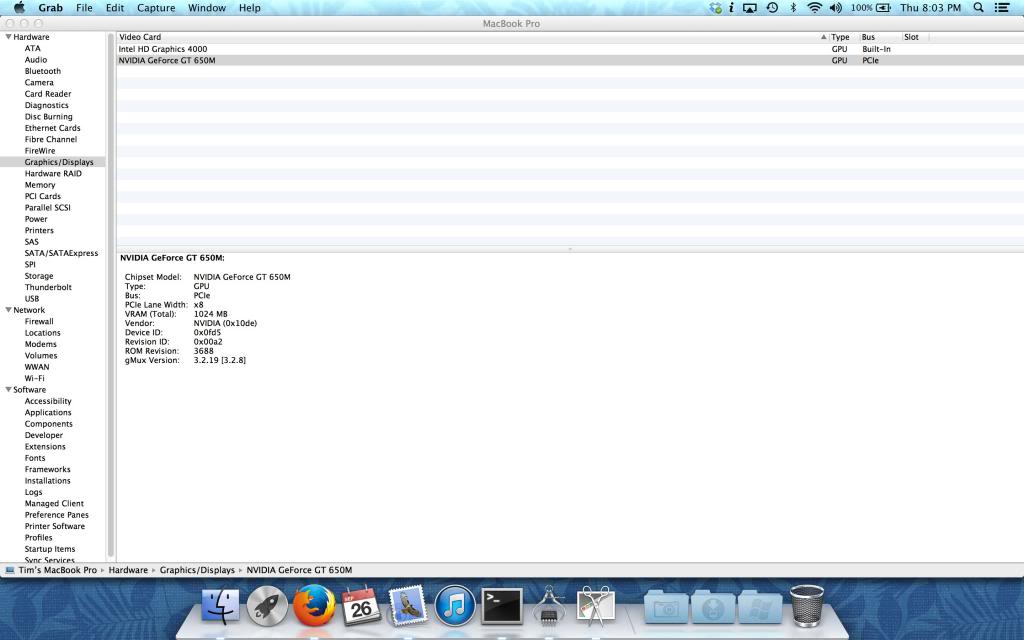Click the Bus column header
The height and width of the screenshot is (640, 1024).
tap(869, 37)
